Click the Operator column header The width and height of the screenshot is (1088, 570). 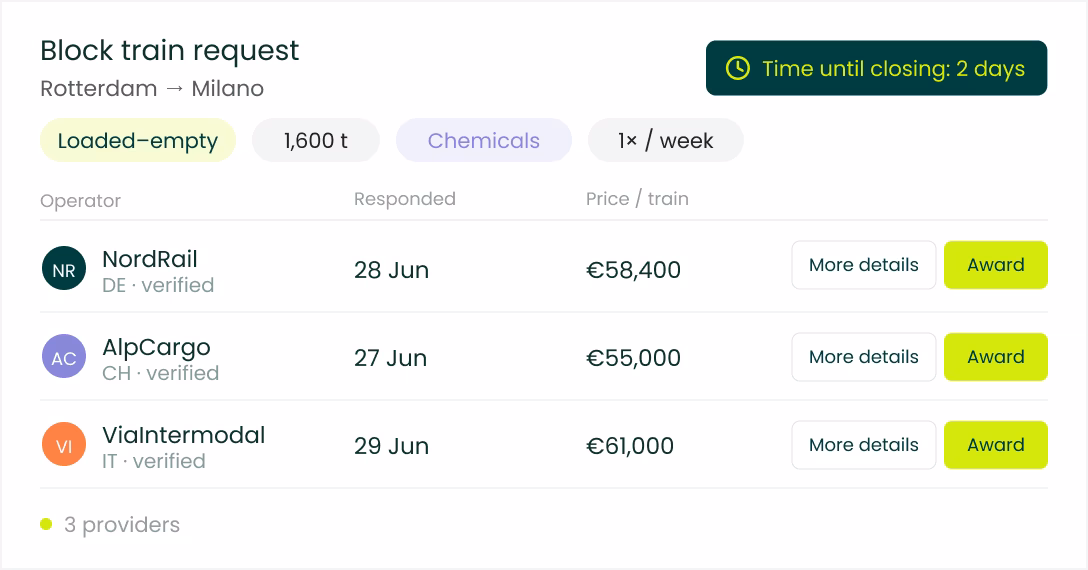(80, 201)
